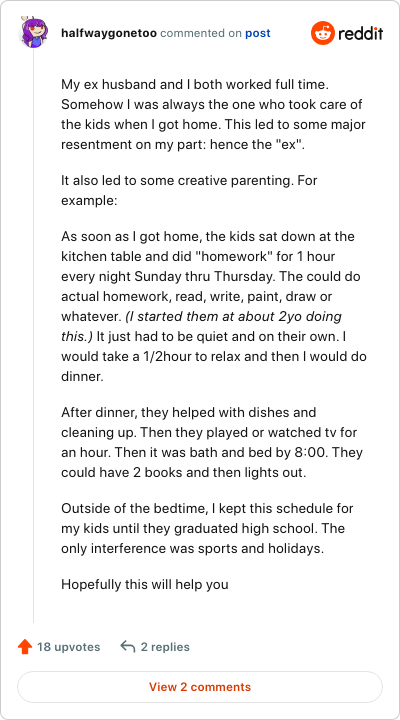Upvote using the orange up arrow
This screenshot has height=720, width=400.
24,647
